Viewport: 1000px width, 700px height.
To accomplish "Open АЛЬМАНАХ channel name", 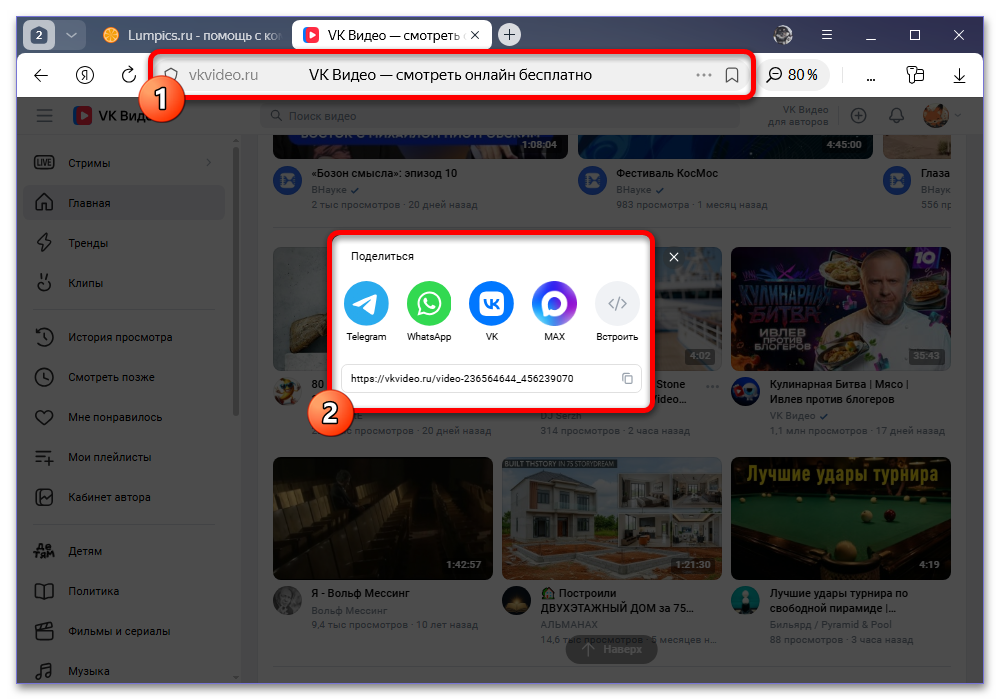I will tap(569, 625).
